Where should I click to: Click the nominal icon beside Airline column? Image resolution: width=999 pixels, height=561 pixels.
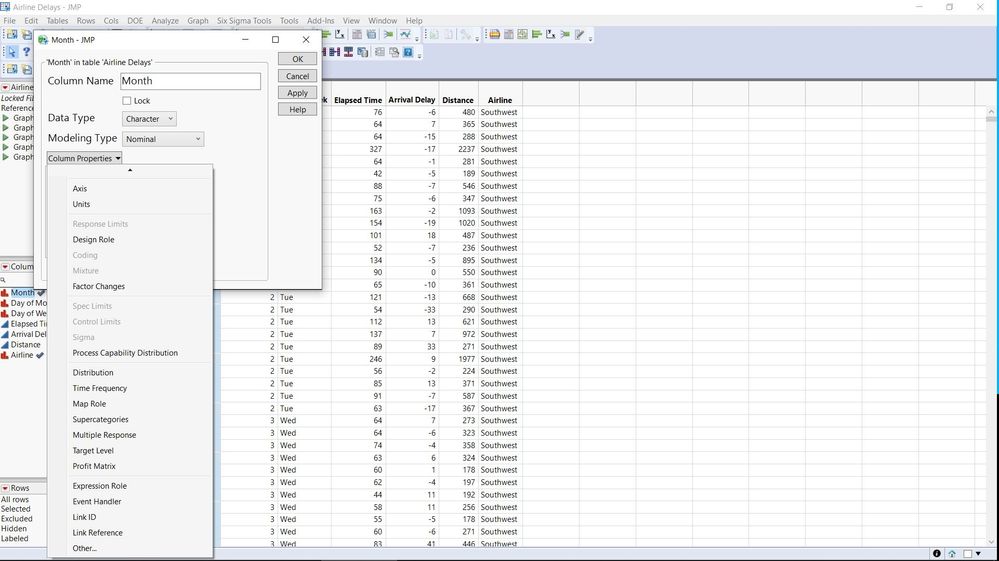5,355
